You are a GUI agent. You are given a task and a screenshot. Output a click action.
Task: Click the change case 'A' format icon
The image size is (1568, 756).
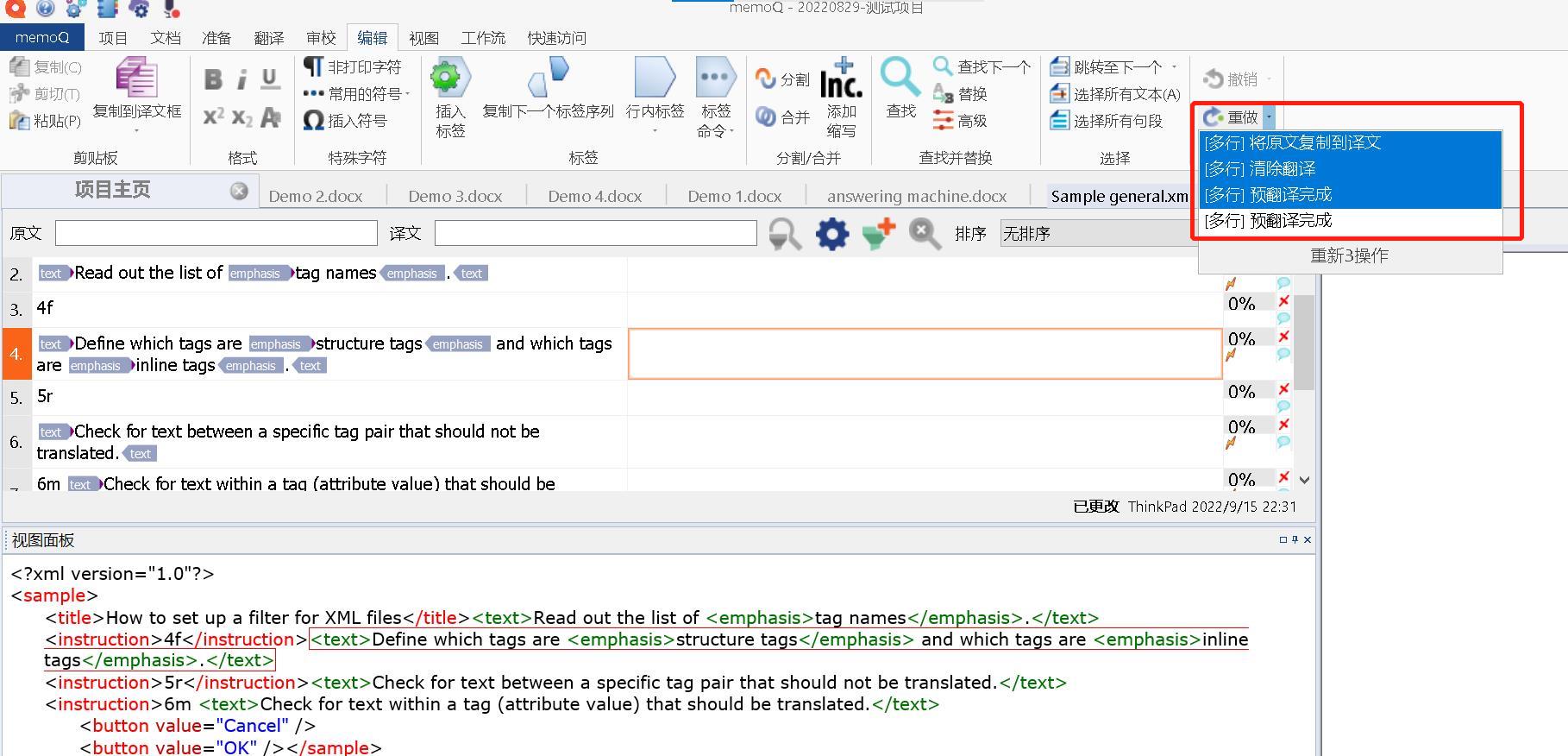[271, 117]
